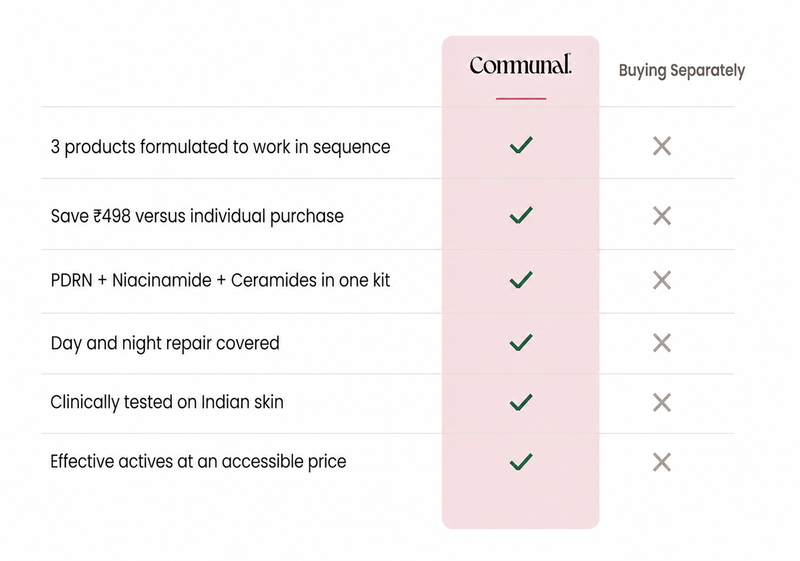Click the checkmark for Day and night repair

click(x=521, y=343)
